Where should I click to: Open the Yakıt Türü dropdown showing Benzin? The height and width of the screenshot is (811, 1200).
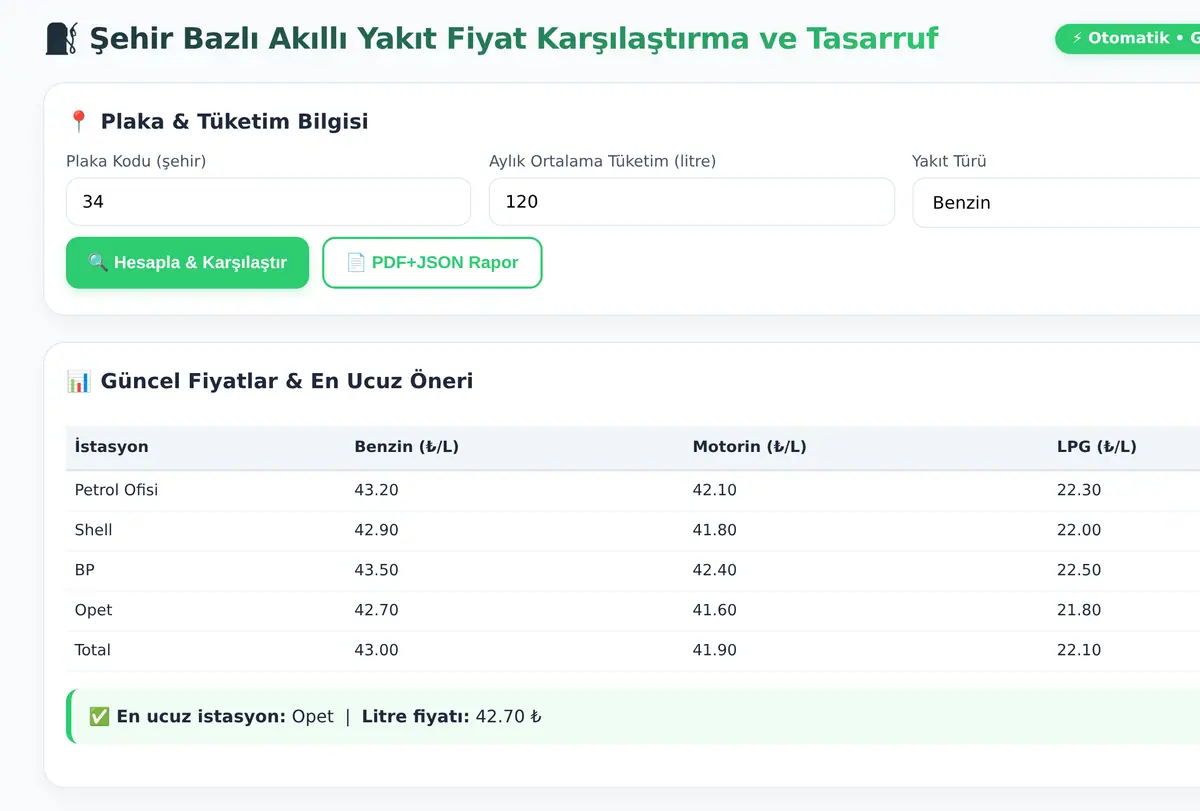point(1056,202)
